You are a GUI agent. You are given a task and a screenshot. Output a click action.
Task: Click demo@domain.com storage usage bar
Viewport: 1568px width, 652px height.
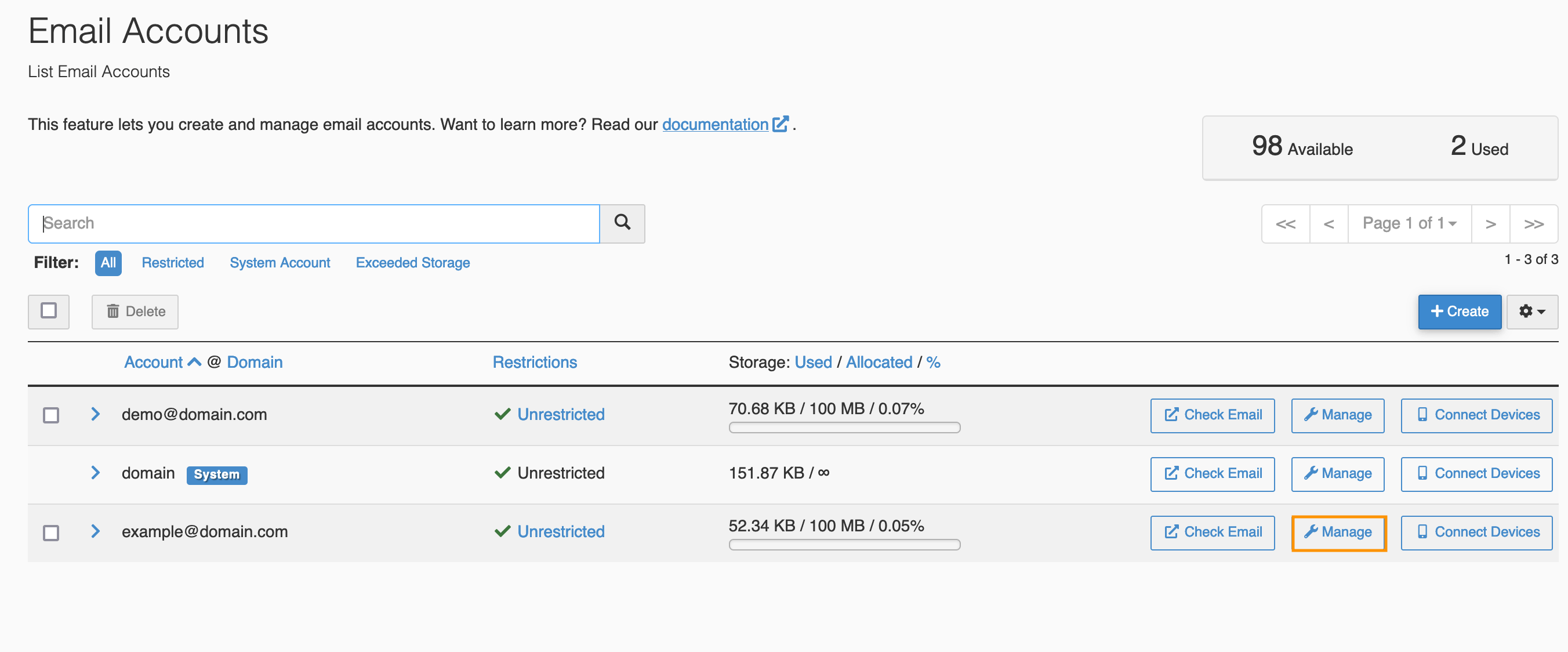pos(844,428)
